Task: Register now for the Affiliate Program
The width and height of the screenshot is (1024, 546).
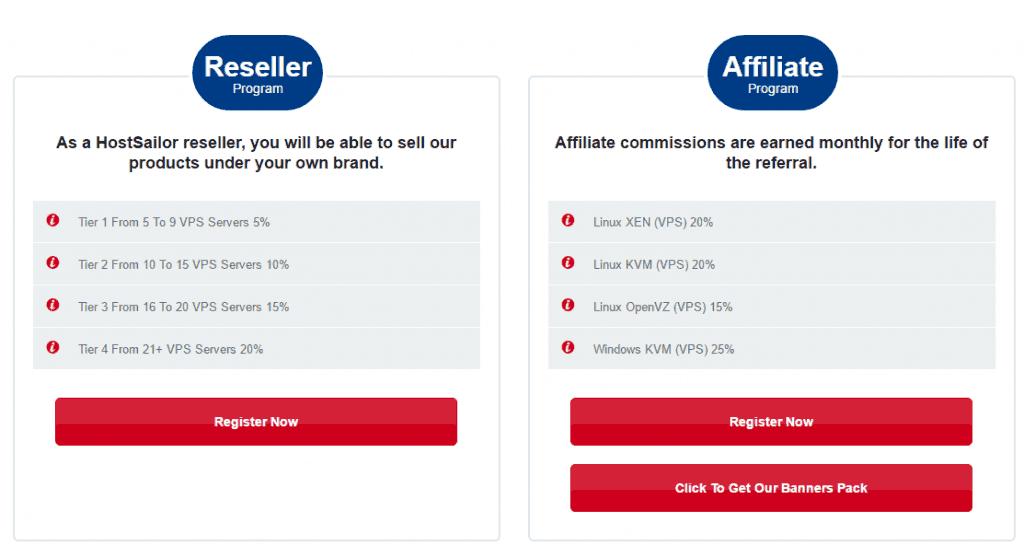Action: pos(771,422)
